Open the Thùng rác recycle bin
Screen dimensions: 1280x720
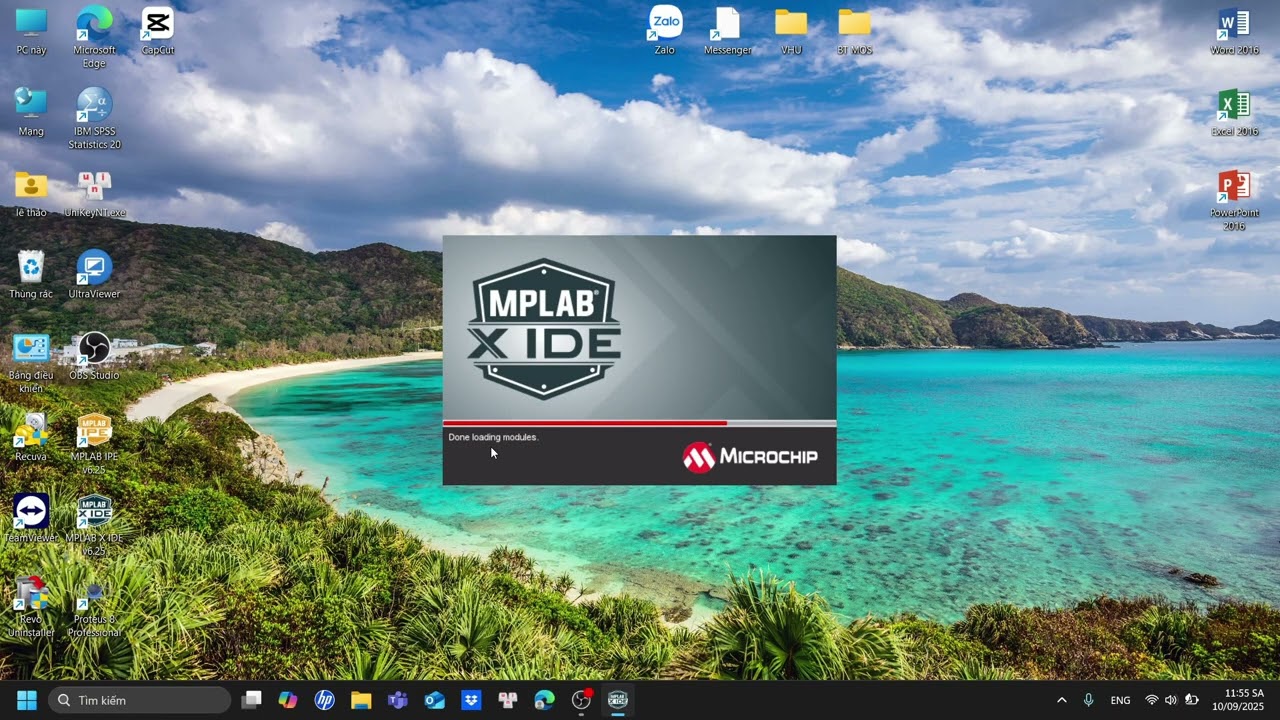click(x=31, y=275)
